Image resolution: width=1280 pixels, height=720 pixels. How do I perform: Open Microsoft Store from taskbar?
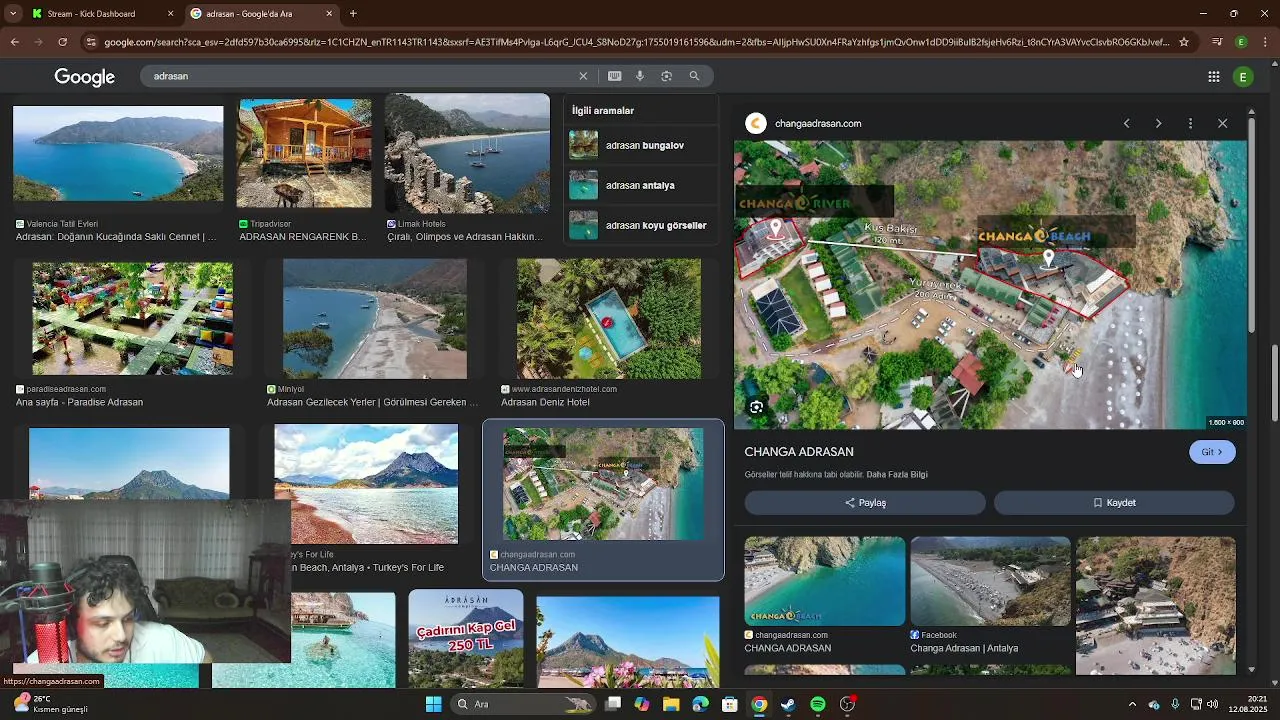730,704
